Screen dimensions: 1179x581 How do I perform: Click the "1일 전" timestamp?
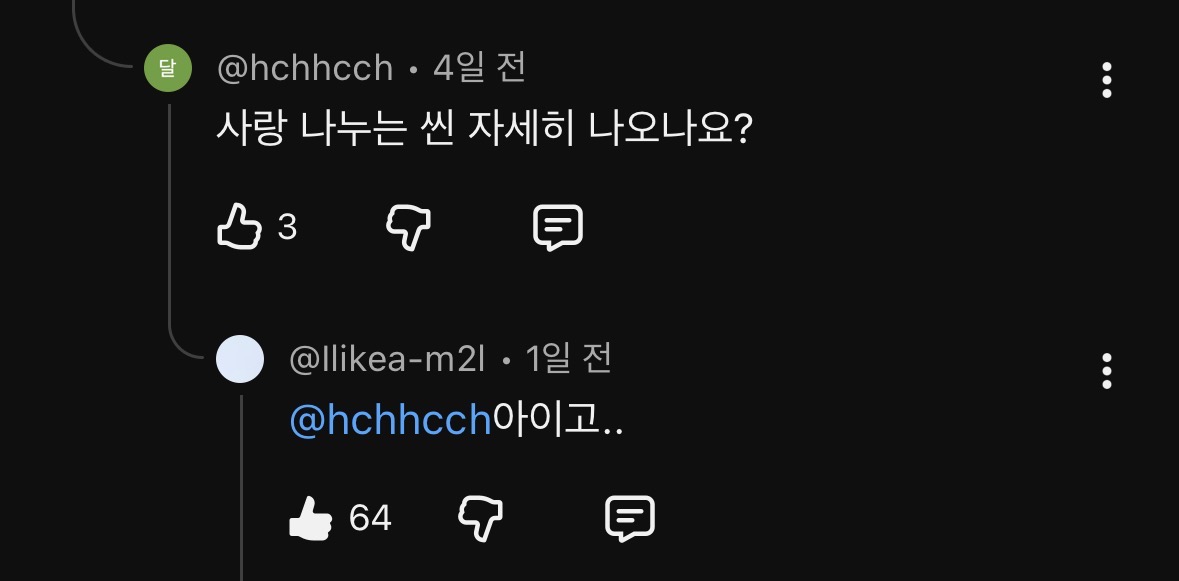point(568,359)
